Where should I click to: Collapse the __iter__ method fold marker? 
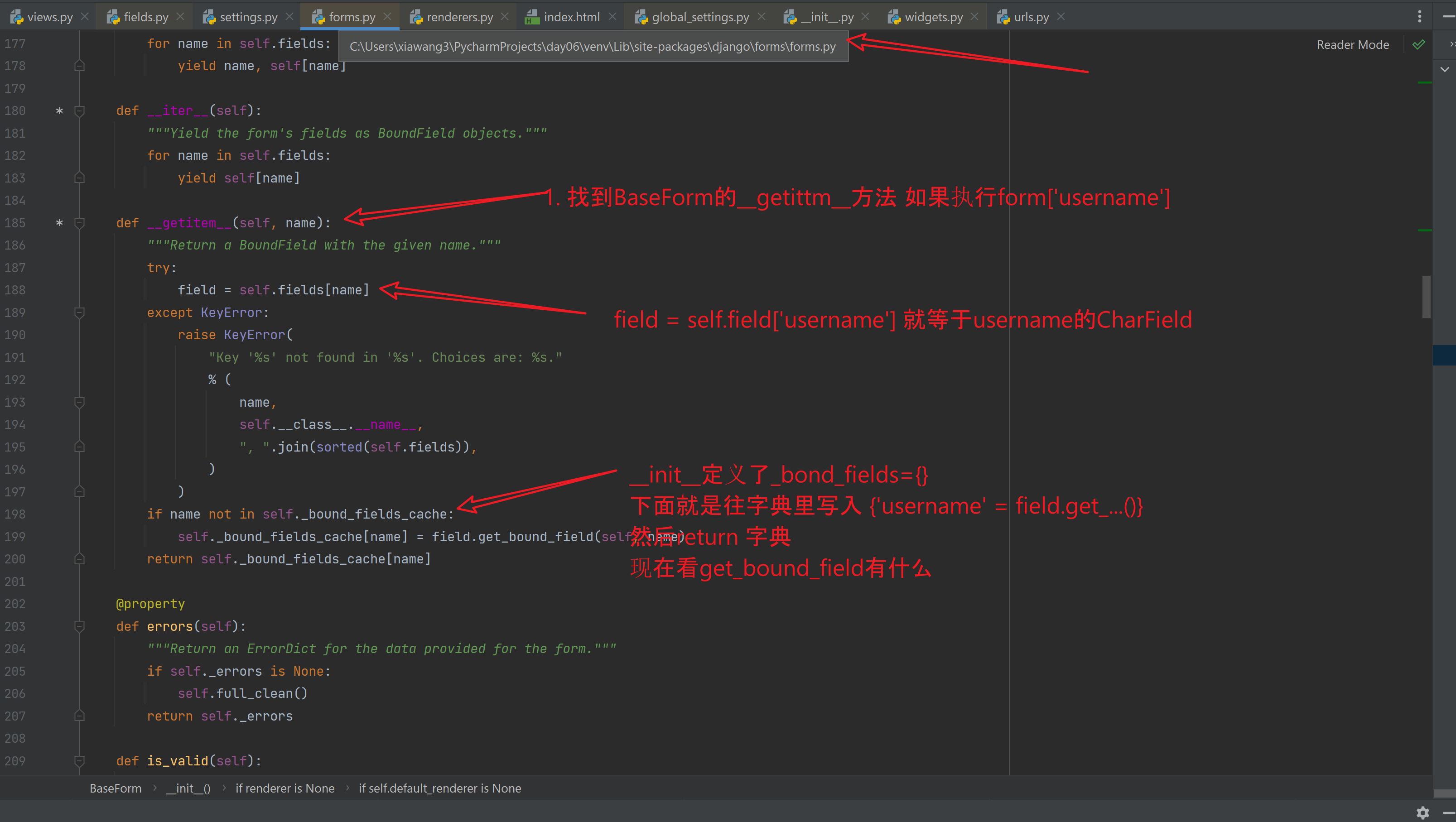[x=80, y=111]
